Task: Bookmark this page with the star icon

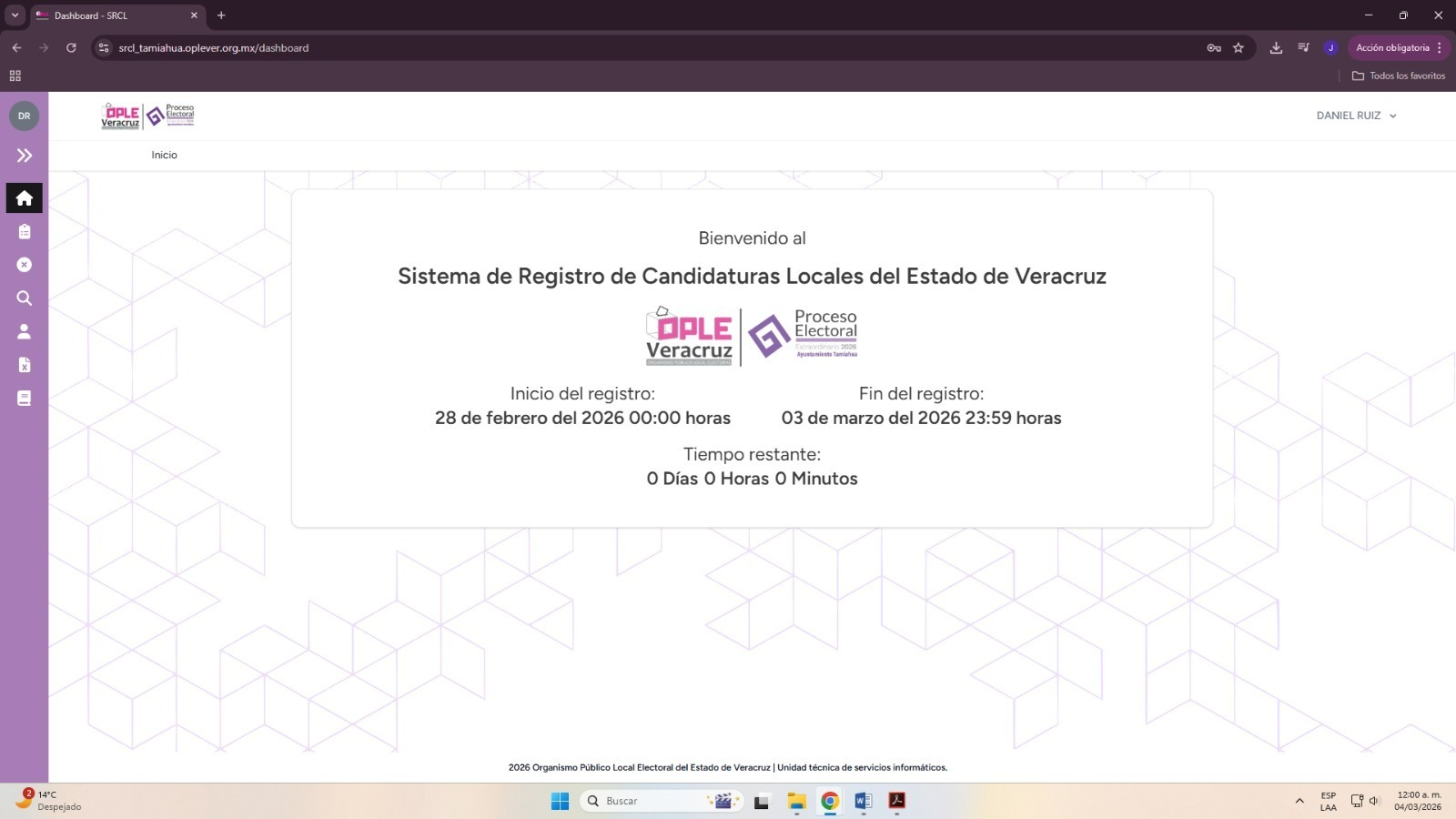Action: [x=1238, y=48]
